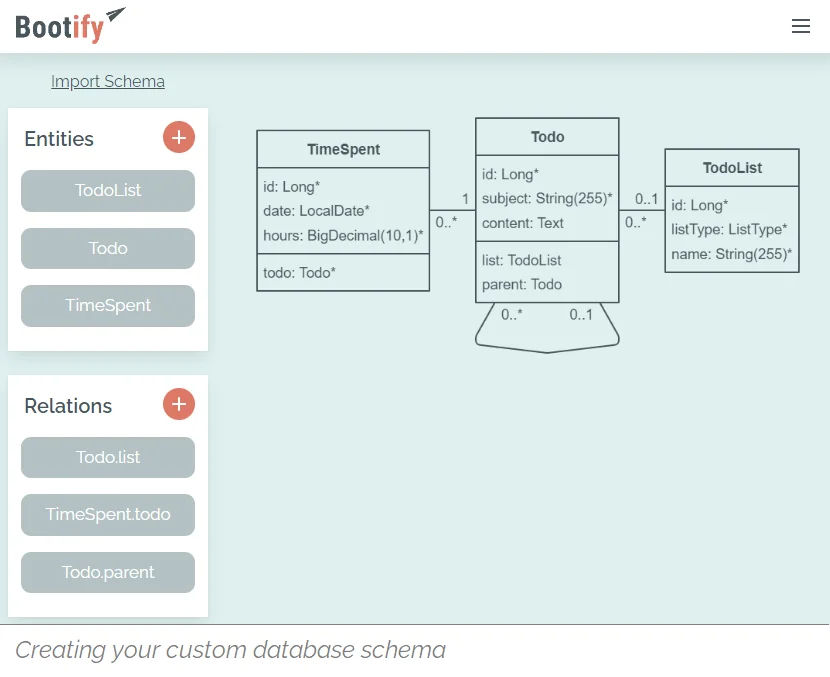Click 'content: Text' attribute
This screenshot has height=677, width=830.
(522, 223)
